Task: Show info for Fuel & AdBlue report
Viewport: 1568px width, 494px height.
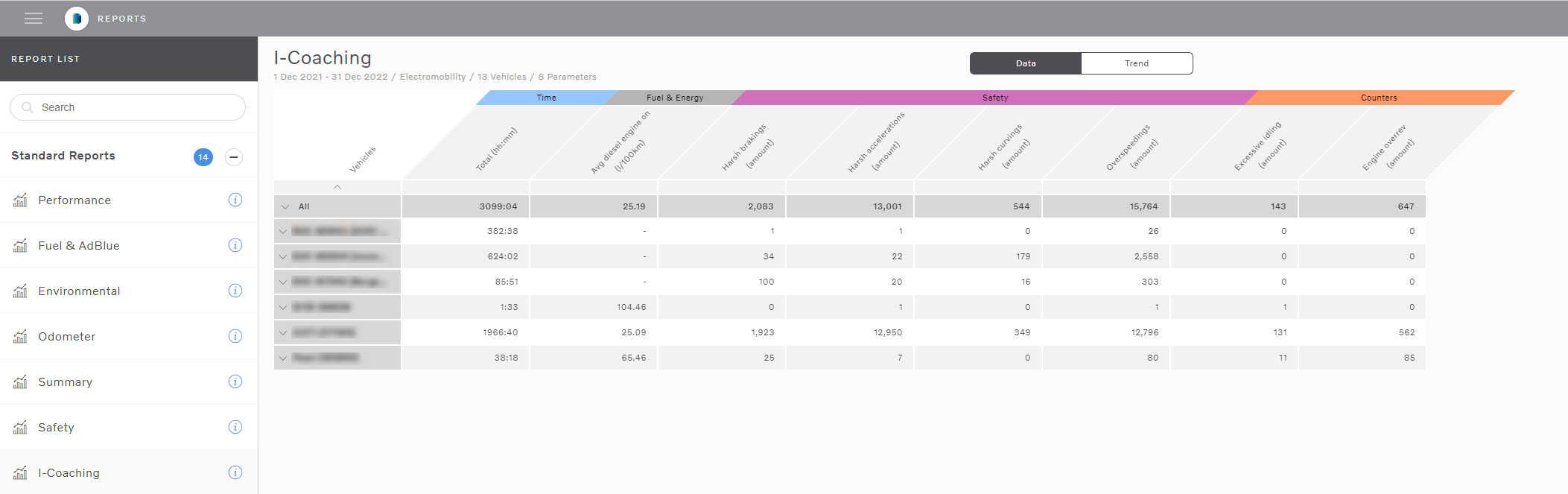Action: click(235, 245)
